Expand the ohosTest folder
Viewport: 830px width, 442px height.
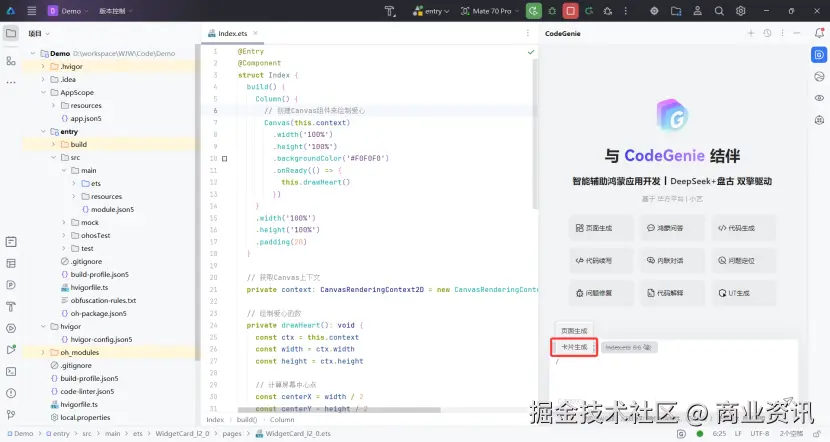(x=64, y=235)
